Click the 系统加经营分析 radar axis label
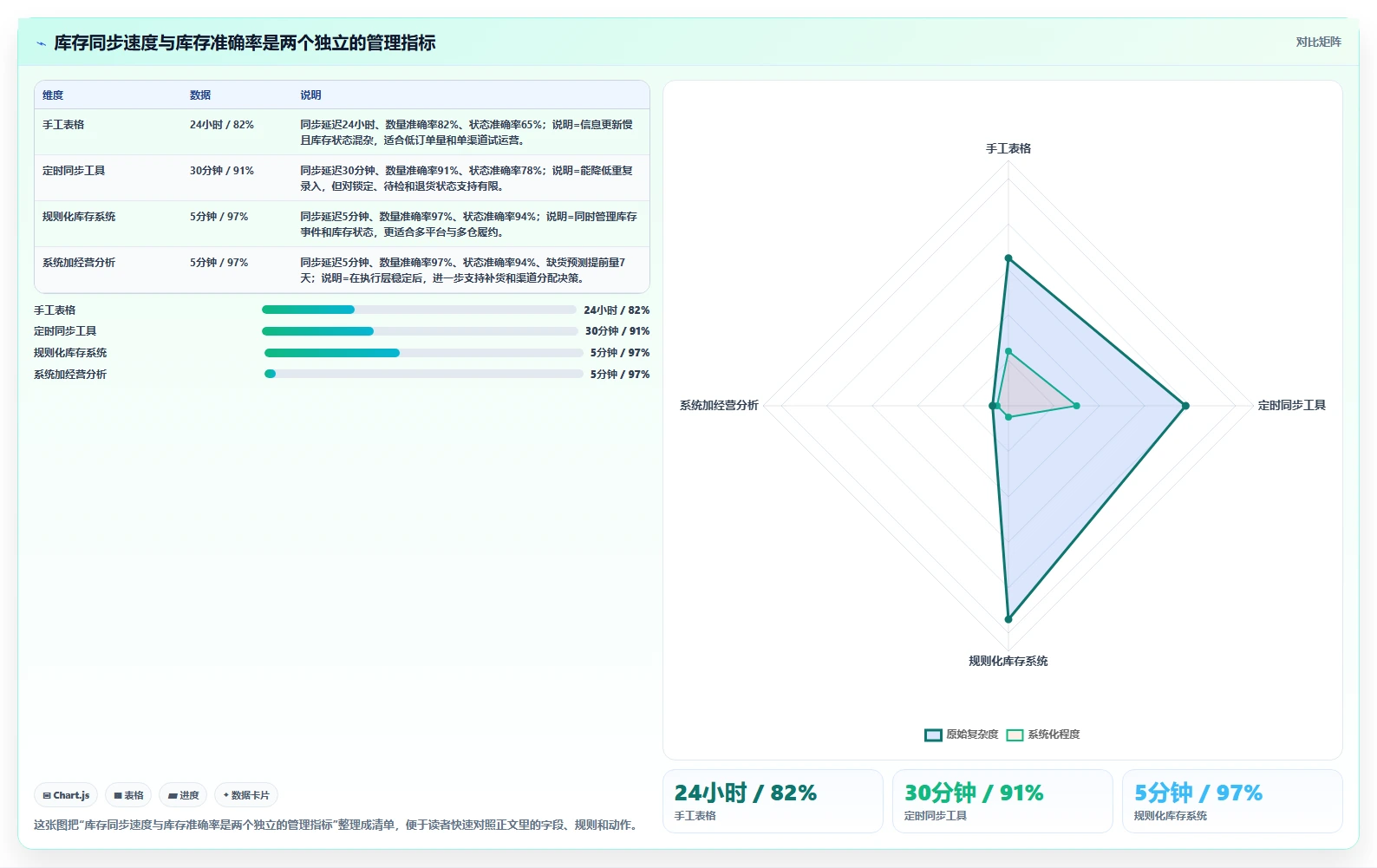The image size is (1377, 868). (x=719, y=406)
